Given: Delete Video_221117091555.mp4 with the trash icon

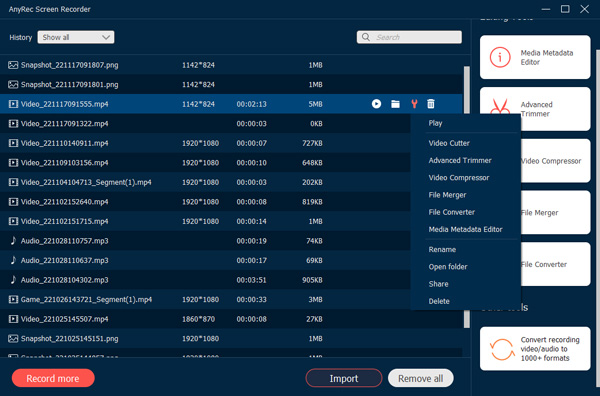Looking at the screenshot, I should click(x=431, y=104).
